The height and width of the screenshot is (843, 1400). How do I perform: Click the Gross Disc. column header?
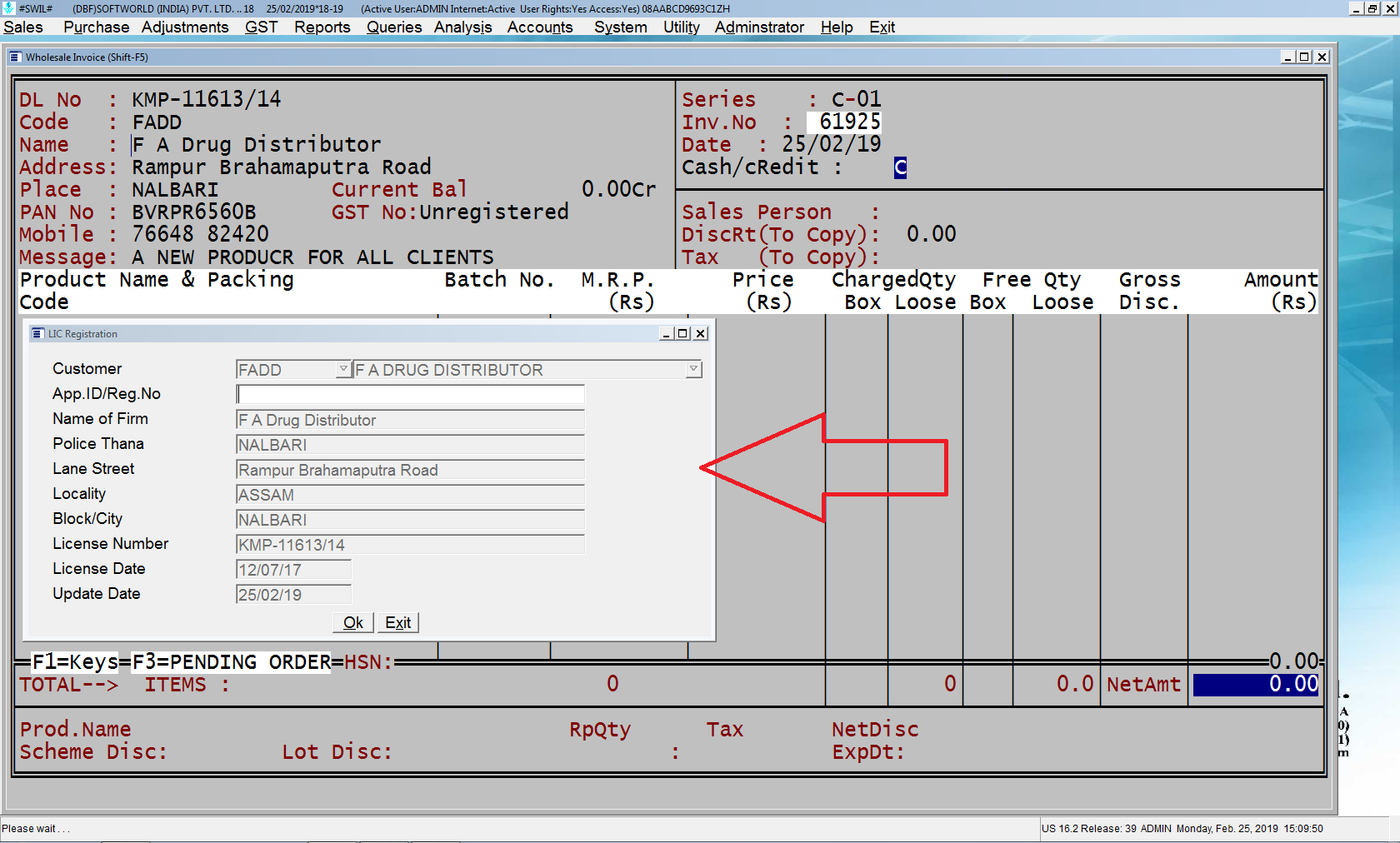pos(1149,291)
